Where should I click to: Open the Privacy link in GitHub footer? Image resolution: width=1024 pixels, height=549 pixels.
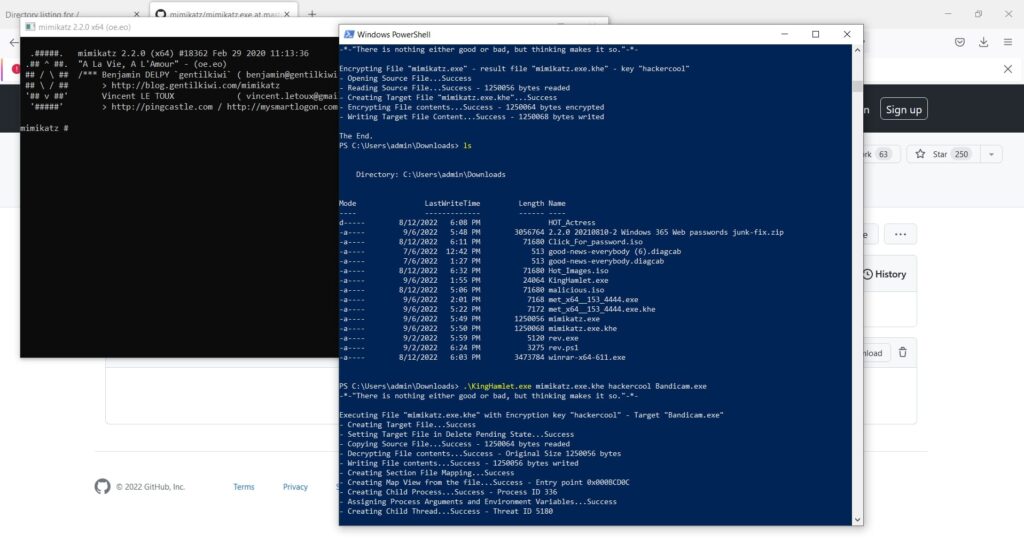click(x=295, y=486)
